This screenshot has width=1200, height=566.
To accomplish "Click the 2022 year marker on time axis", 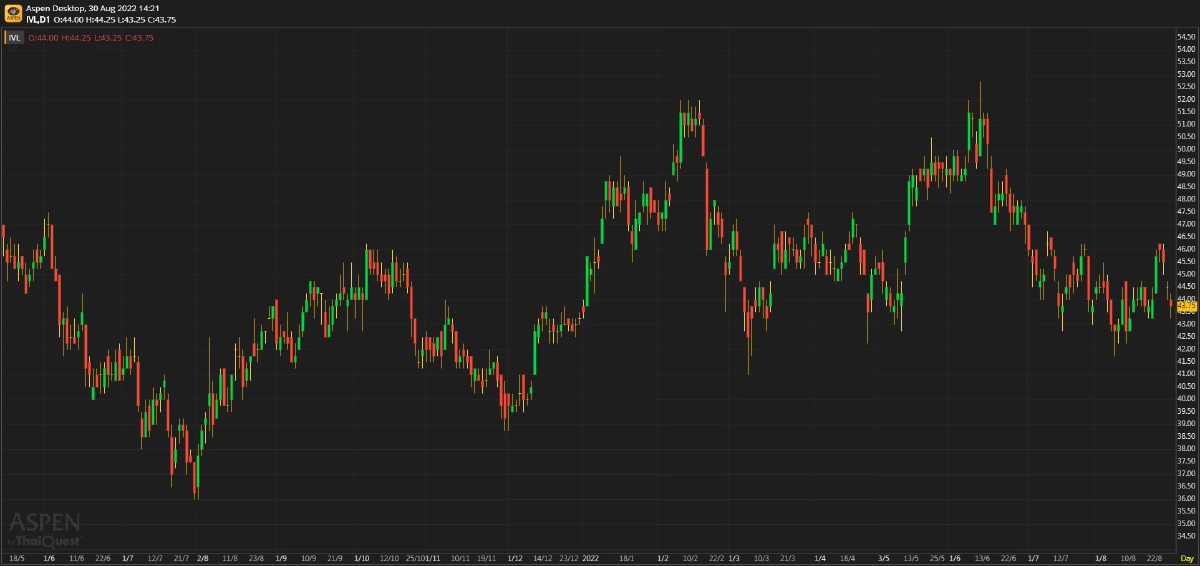I will (x=590, y=558).
